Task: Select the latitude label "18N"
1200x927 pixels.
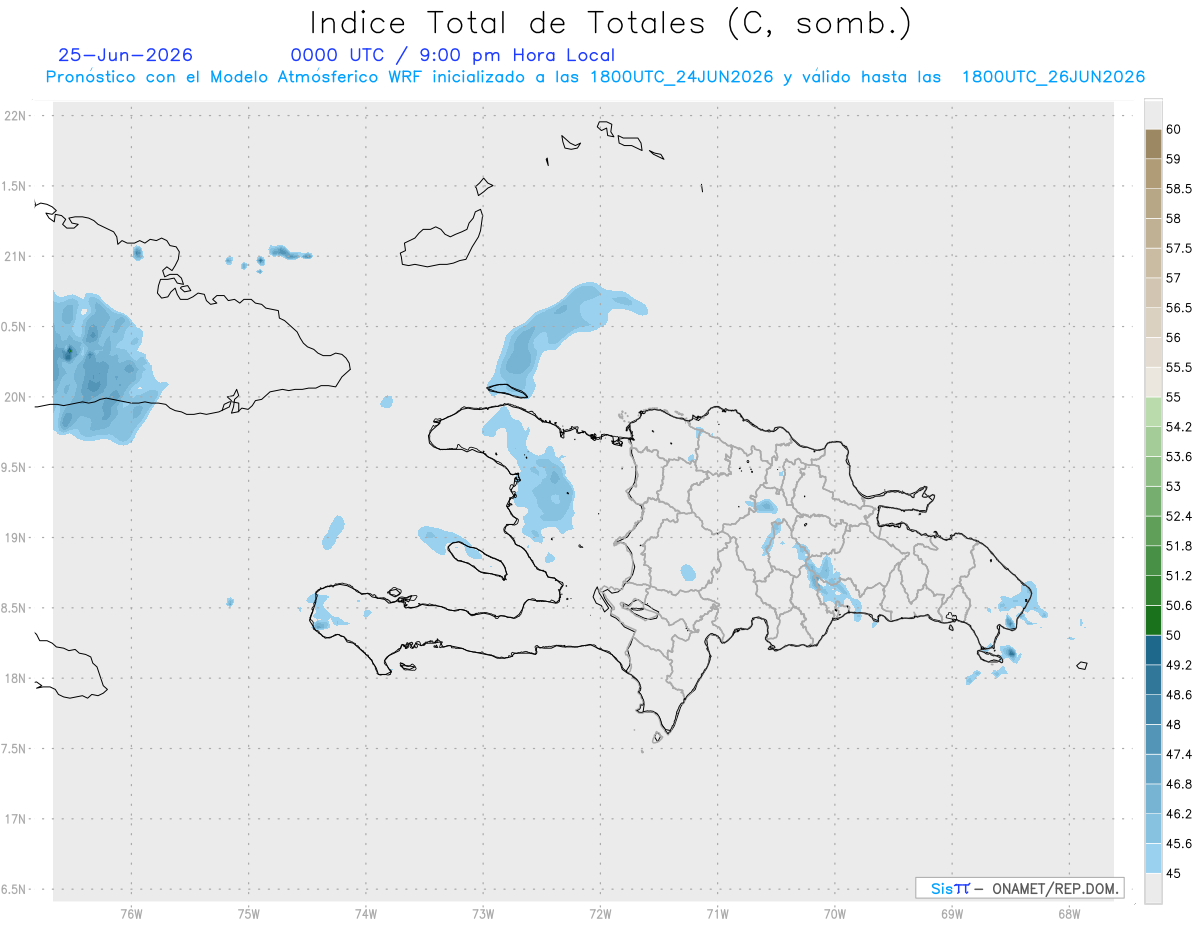Action: 16,679
